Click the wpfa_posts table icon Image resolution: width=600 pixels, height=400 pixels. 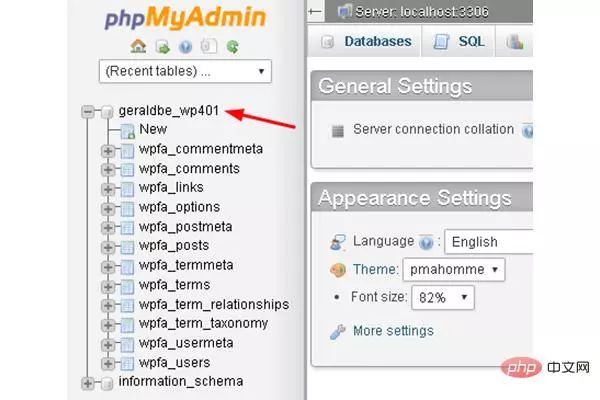click(127, 247)
